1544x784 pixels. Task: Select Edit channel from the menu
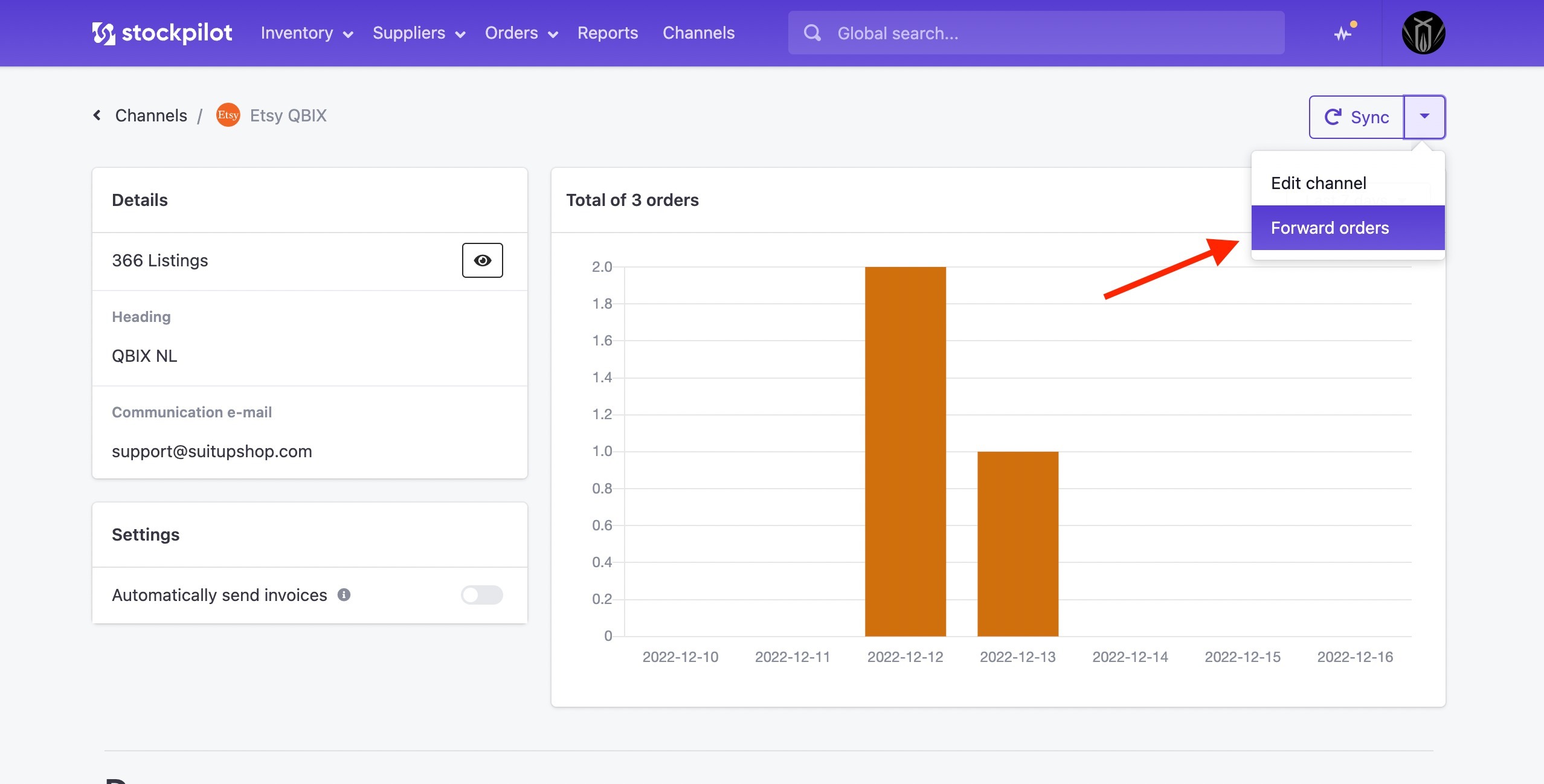click(x=1348, y=183)
